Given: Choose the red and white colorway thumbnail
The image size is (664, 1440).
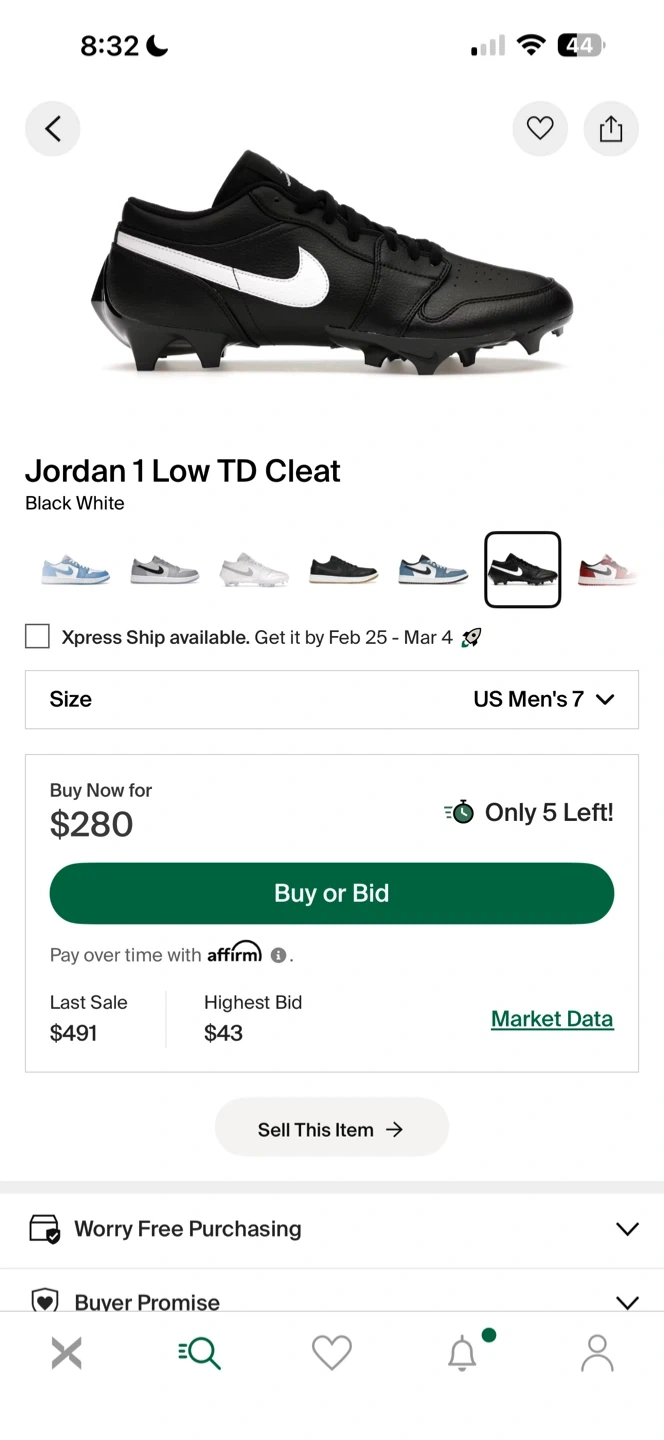Looking at the screenshot, I should click(x=608, y=570).
